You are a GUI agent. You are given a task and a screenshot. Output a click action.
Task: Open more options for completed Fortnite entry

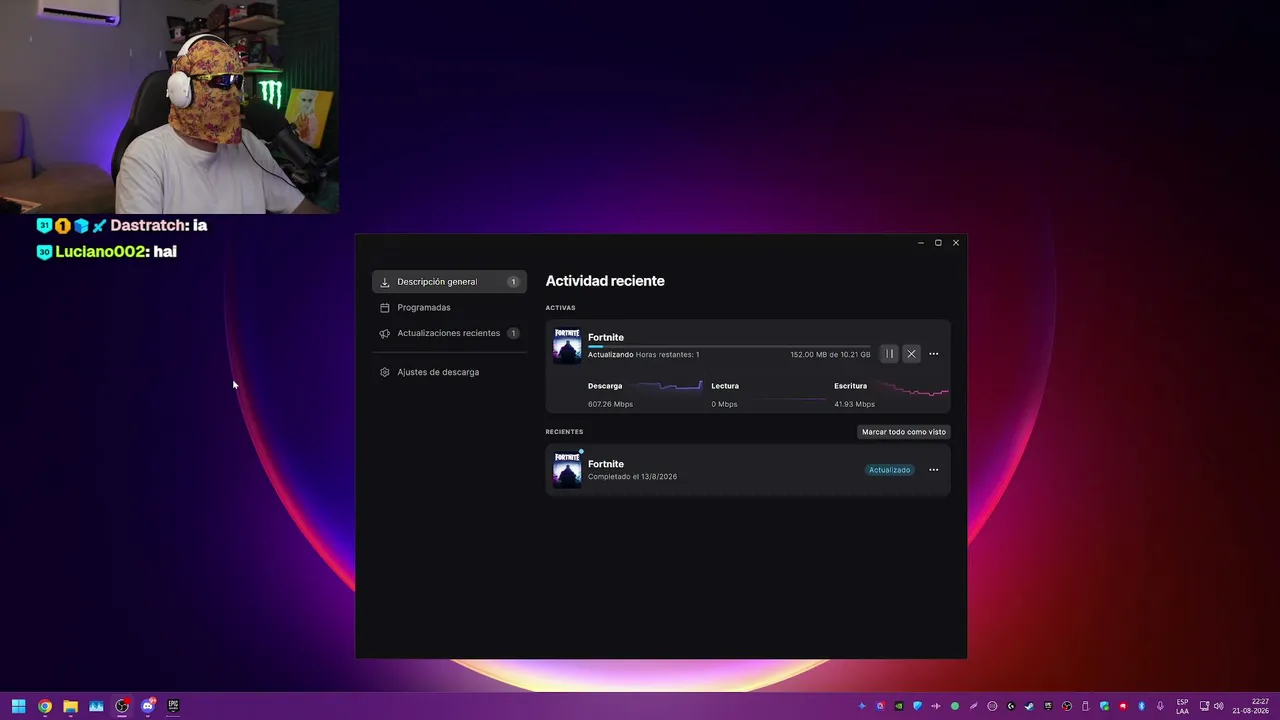pyautogui.click(x=934, y=470)
